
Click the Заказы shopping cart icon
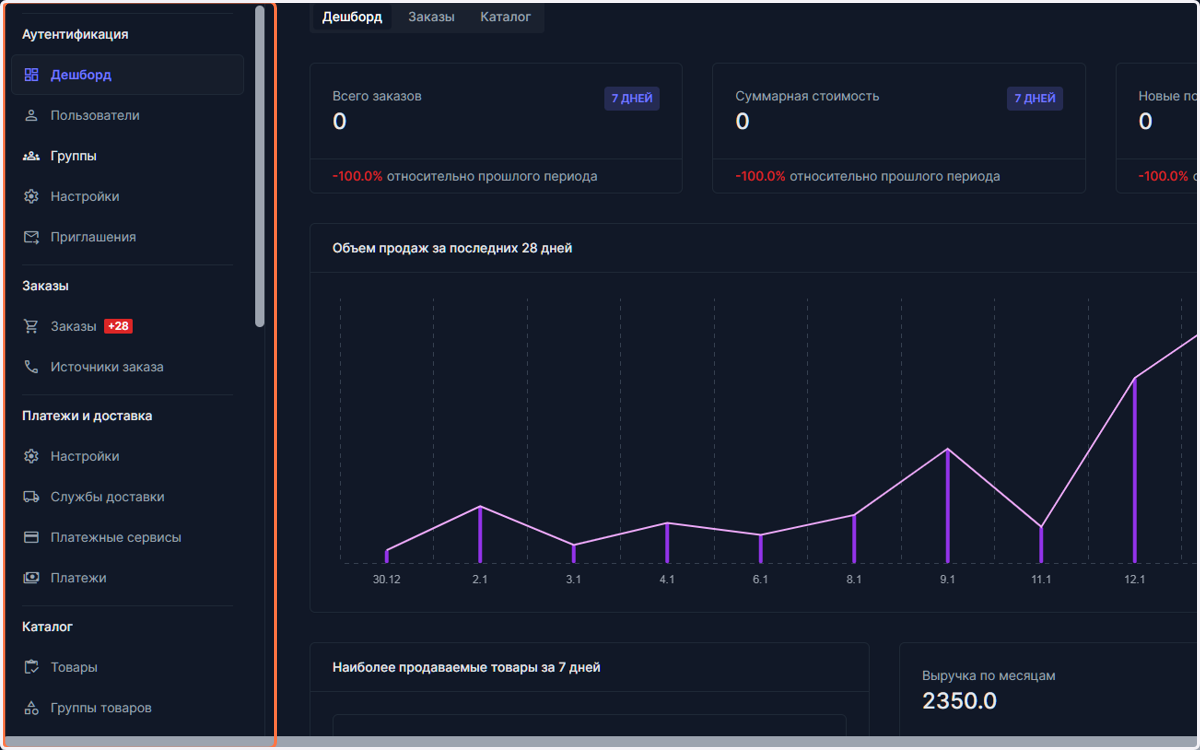pos(31,326)
